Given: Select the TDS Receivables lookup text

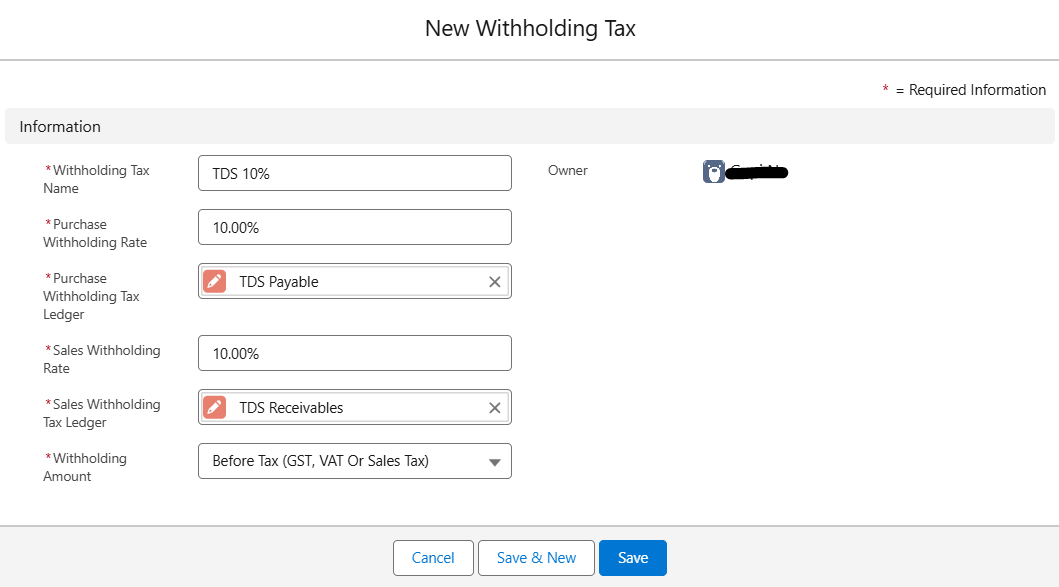Looking at the screenshot, I should [291, 408].
